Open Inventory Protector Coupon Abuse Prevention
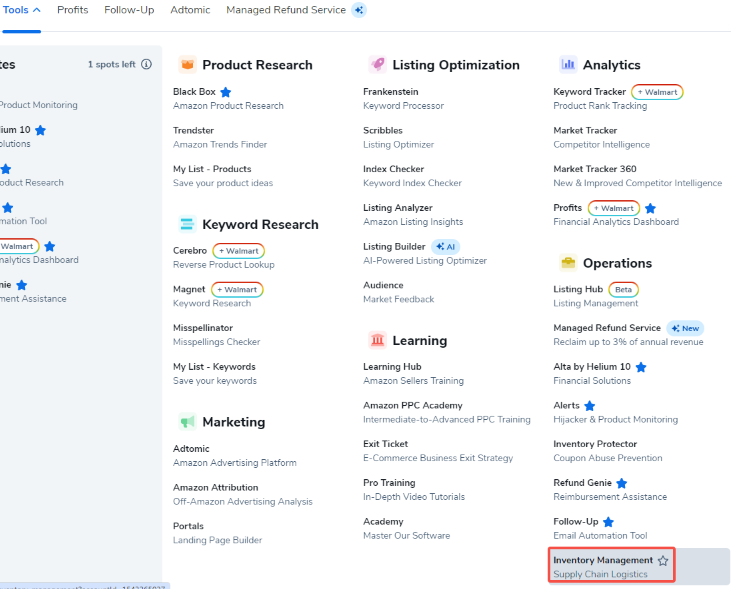Image resolution: width=731 pixels, height=589 pixels. [607, 451]
